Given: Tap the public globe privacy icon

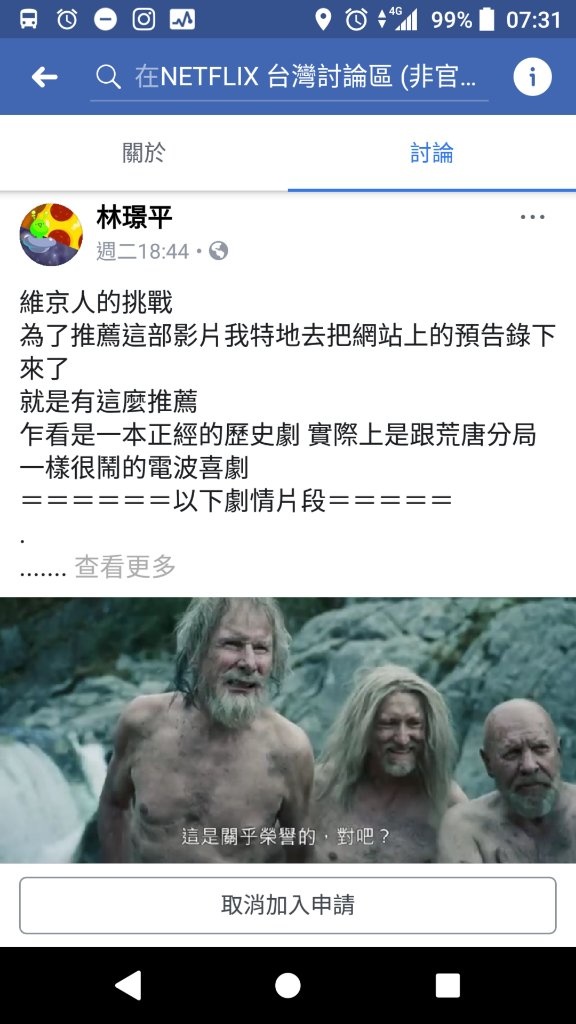Looking at the screenshot, I should (x=218, y=251).
